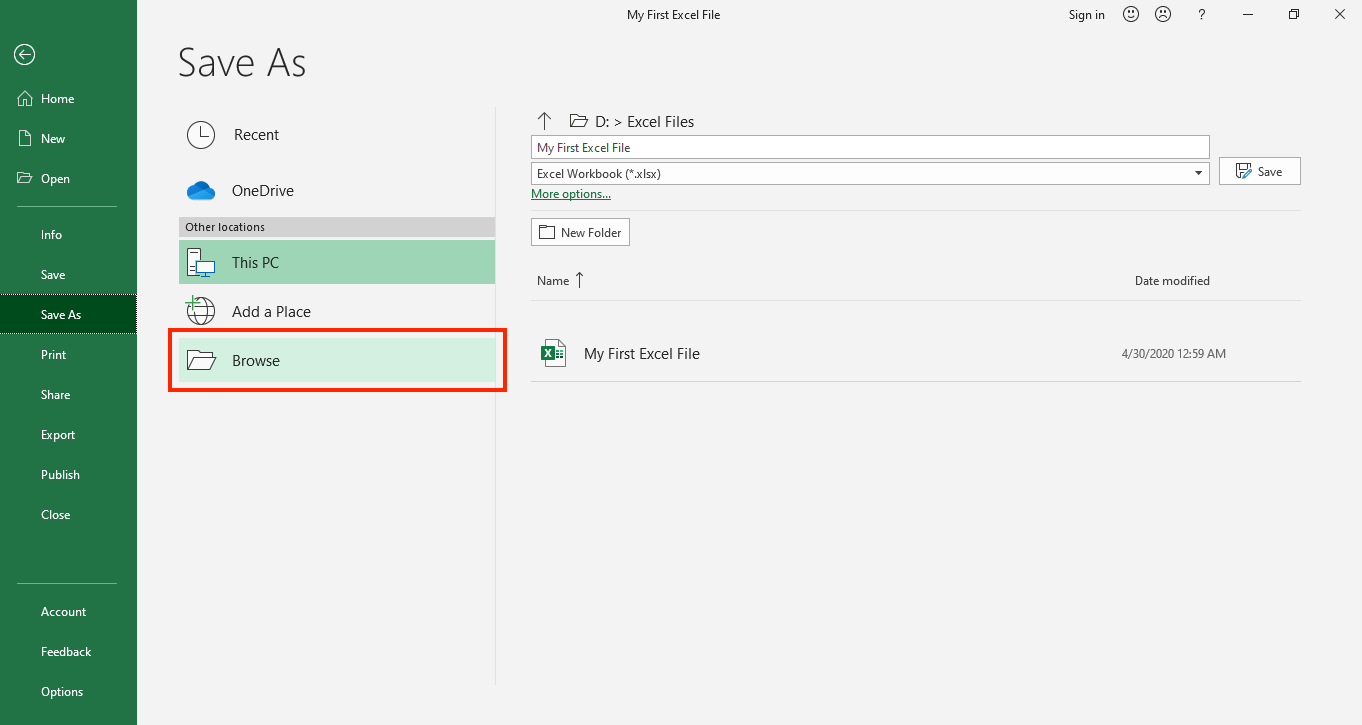Screen dimensions: 1362x725
Task: Click Sign in at the top
Action: click(1087, 15)
